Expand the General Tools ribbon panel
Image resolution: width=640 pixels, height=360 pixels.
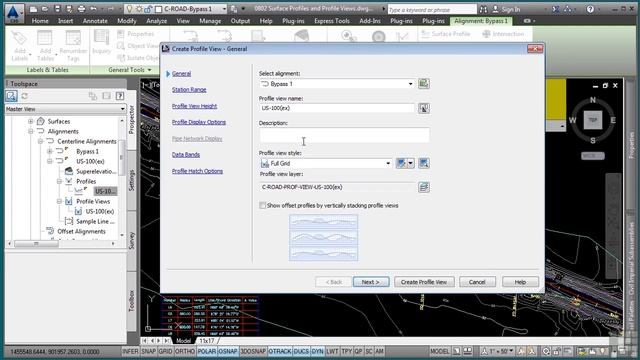(130, 70)
